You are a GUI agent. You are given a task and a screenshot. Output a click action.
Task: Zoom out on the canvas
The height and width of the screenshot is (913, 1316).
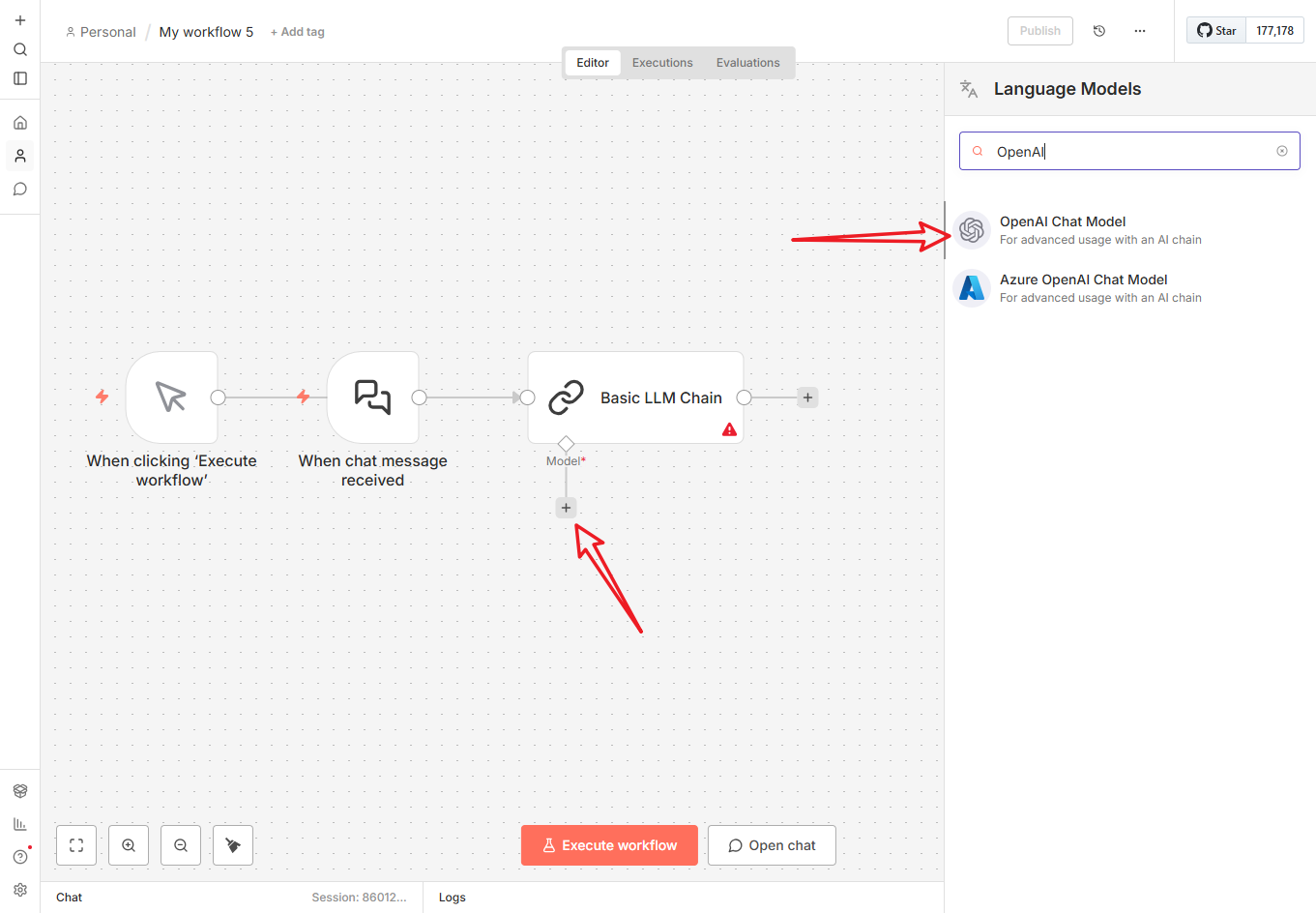(x=181, y=845)
